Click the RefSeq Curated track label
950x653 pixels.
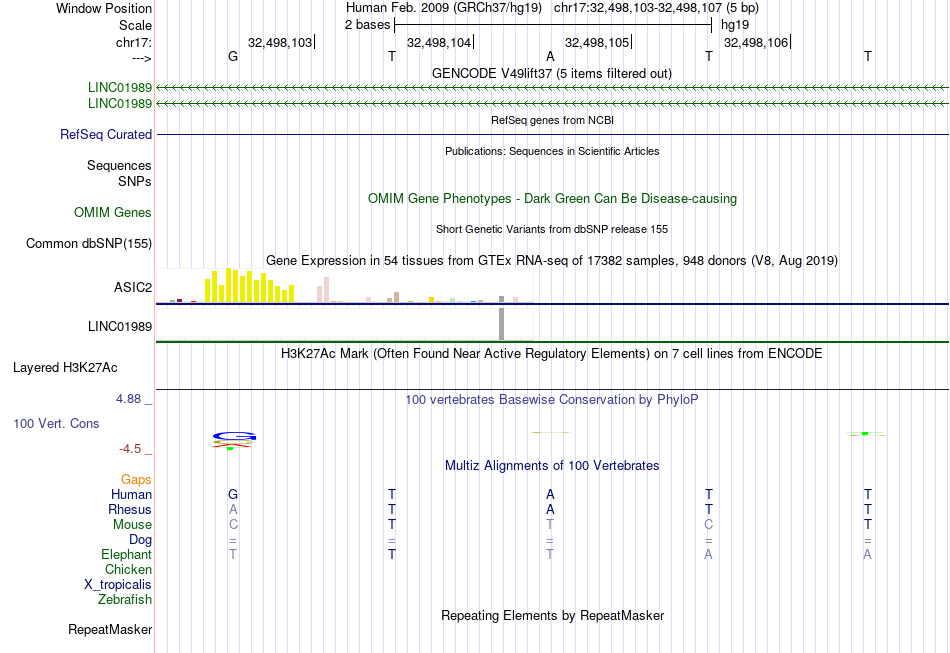point(106,134)
